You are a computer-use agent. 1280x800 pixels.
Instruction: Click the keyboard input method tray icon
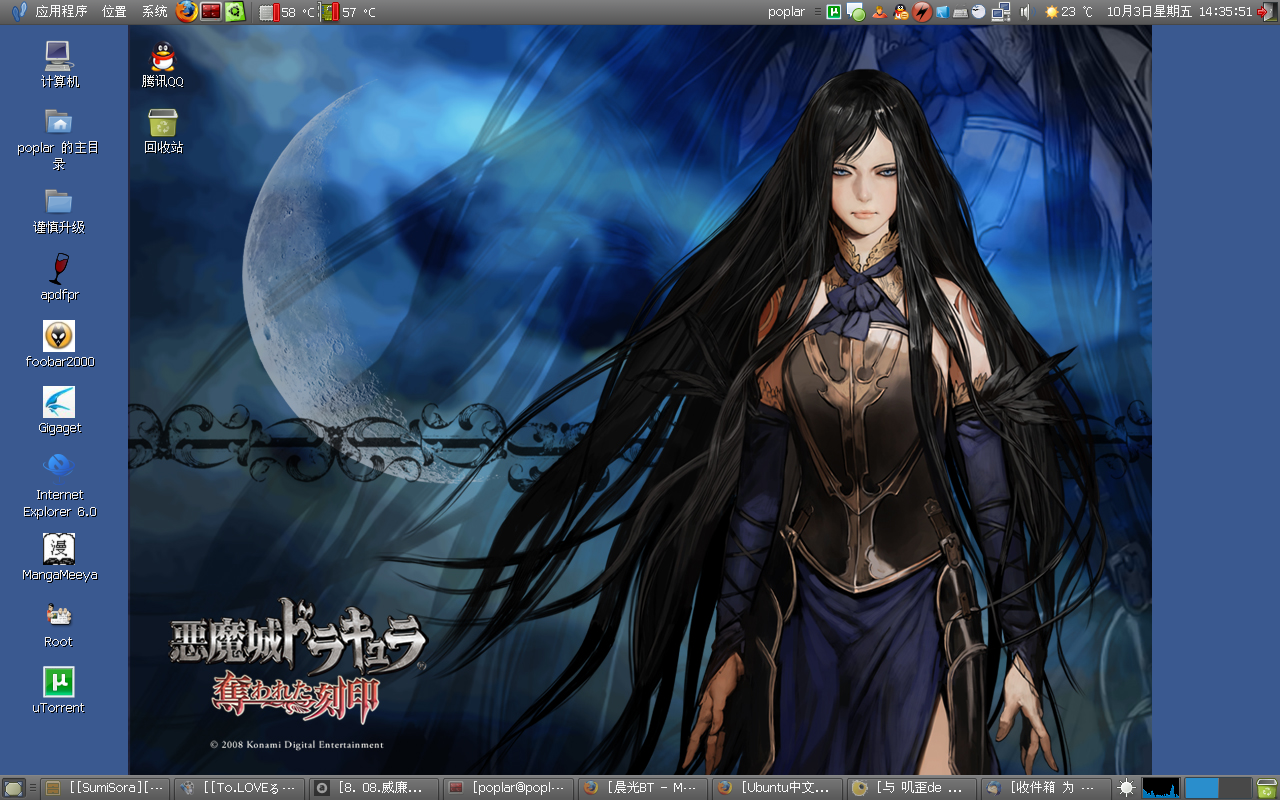click(x=960, y=12)
